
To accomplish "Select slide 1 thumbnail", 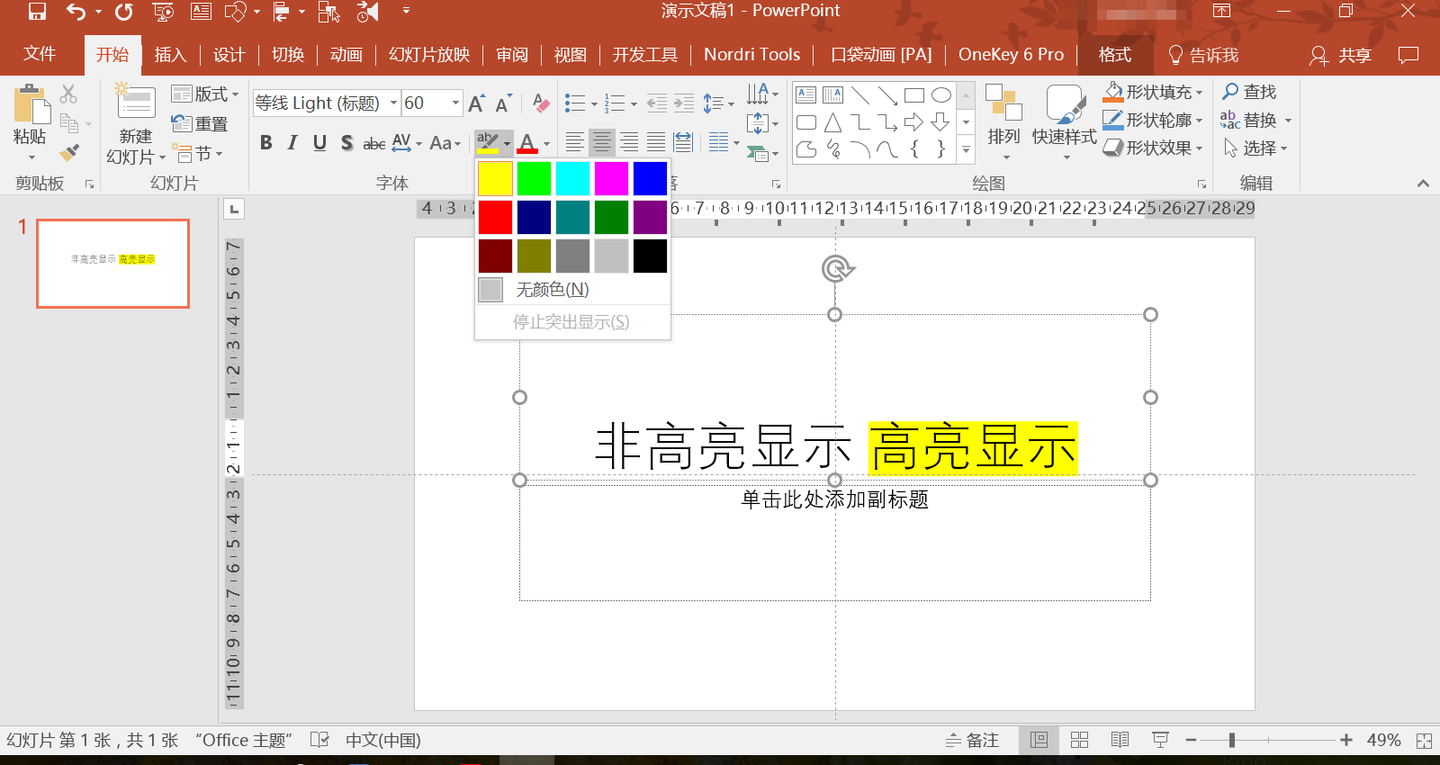I will [113, 264].
